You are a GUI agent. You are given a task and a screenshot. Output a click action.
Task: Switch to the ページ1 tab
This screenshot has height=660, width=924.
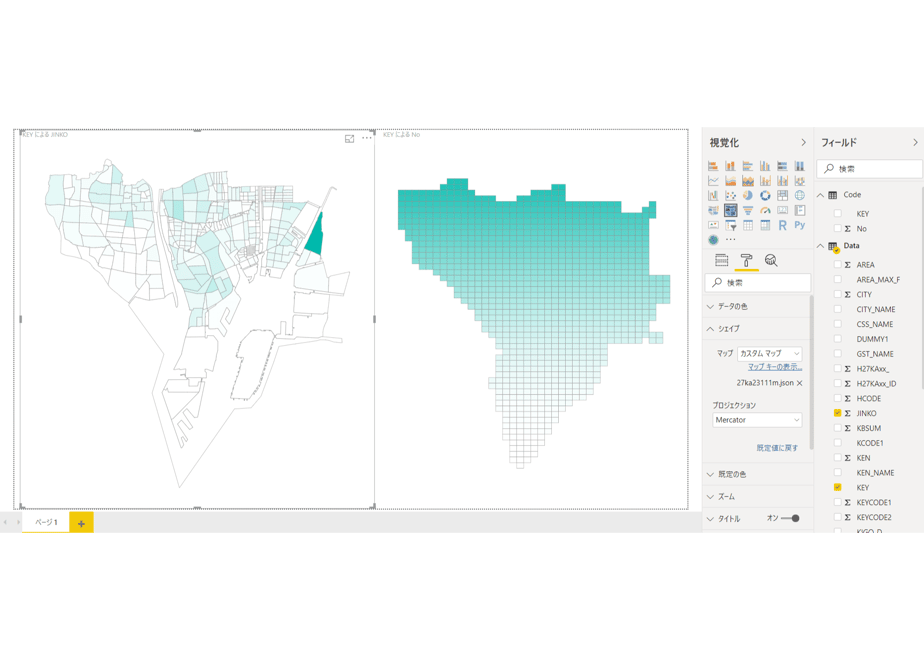46,522
